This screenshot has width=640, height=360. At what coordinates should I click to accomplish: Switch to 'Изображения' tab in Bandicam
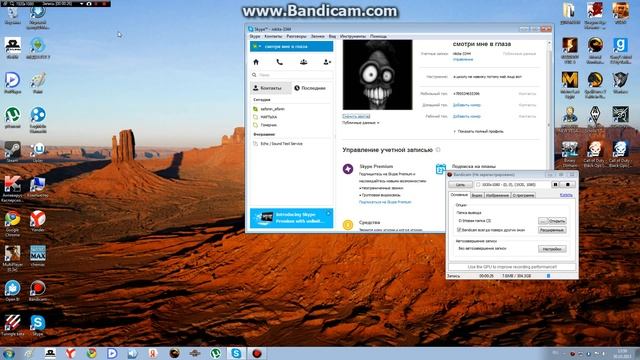click(497, 196)
